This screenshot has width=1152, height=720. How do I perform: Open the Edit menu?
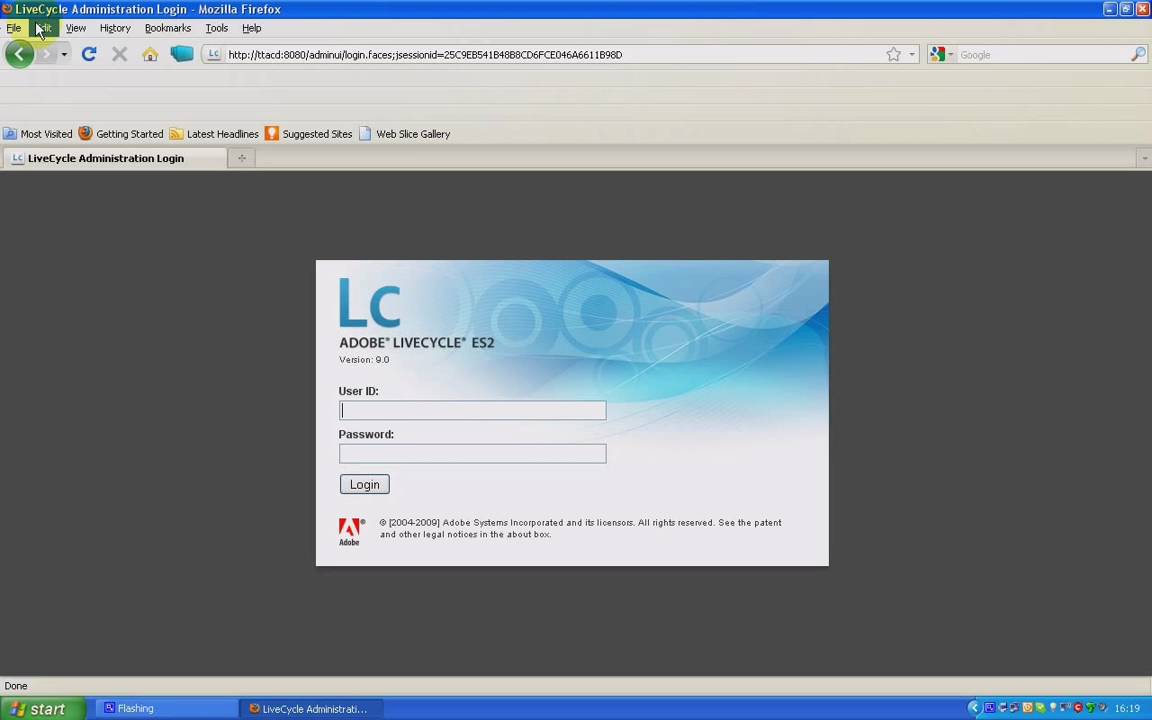click(43, 28)
